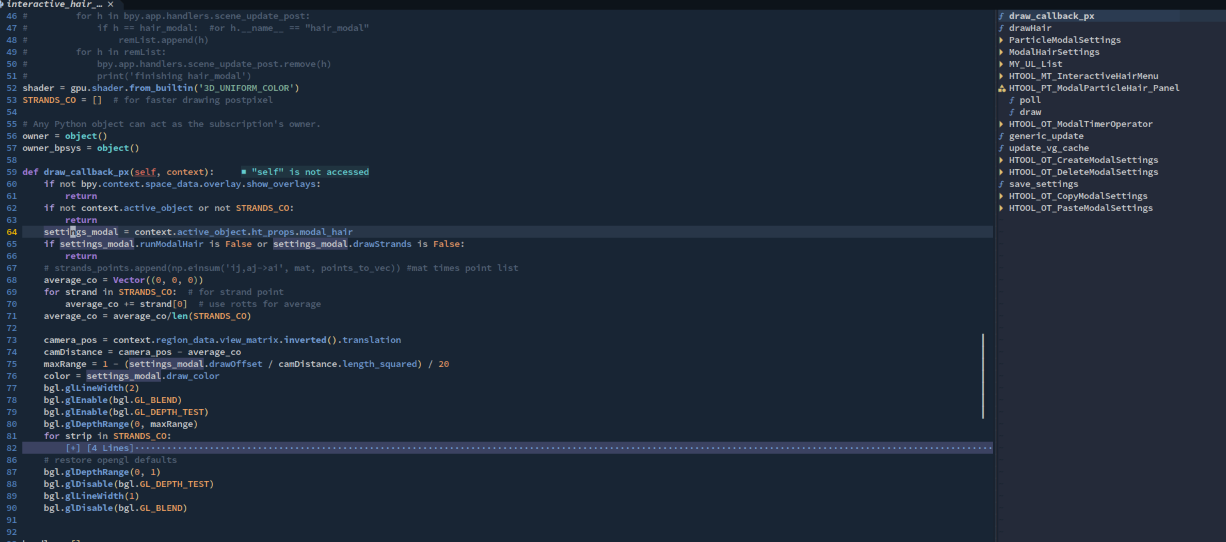The width and height of the screenshot is (1226, 542).
Task: Click the function icon beside save_settings
Action: (1002, 184)
